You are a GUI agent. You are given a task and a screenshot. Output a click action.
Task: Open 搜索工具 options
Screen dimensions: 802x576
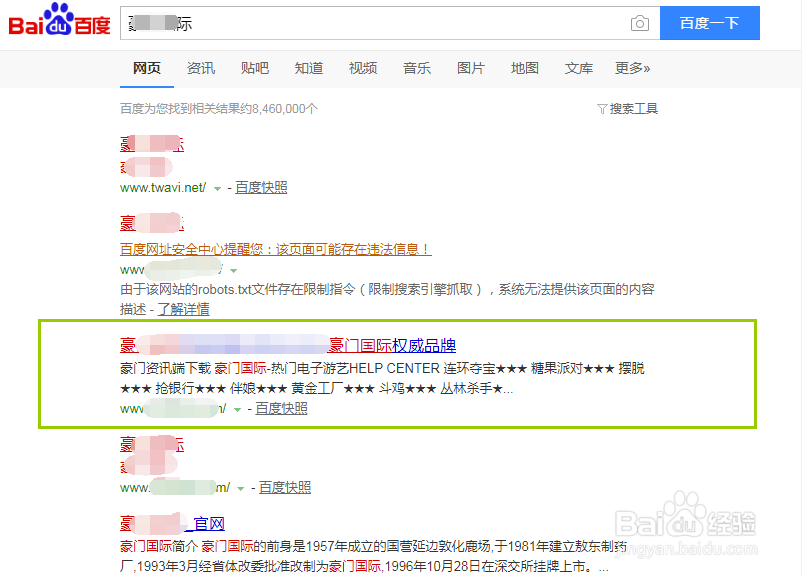pyautogui.click(x=634, y=109)
